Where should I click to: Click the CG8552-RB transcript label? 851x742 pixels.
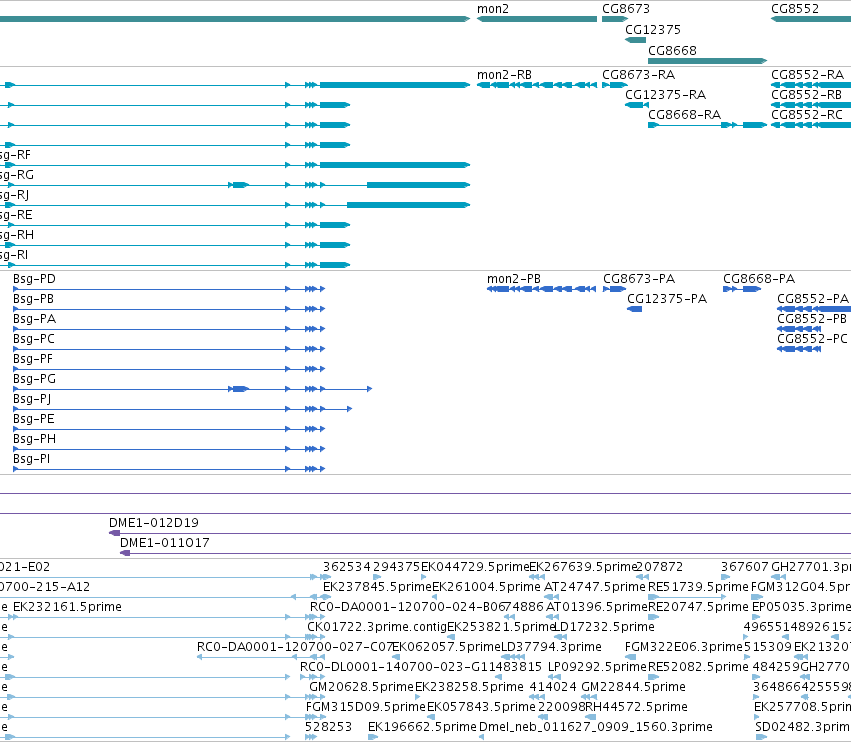point(806,95)
